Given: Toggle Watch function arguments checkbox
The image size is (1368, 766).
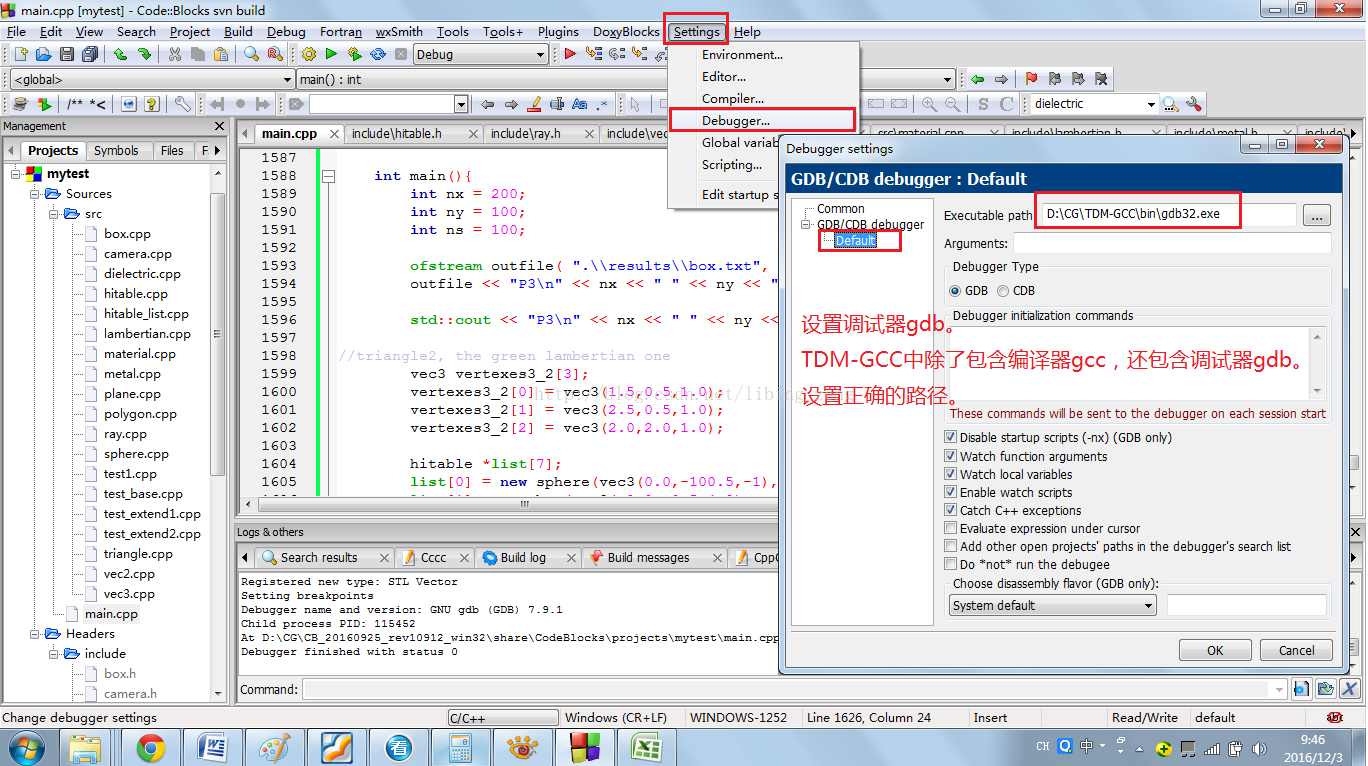Looking at the screenshot, I should click(x=951, y=456).
